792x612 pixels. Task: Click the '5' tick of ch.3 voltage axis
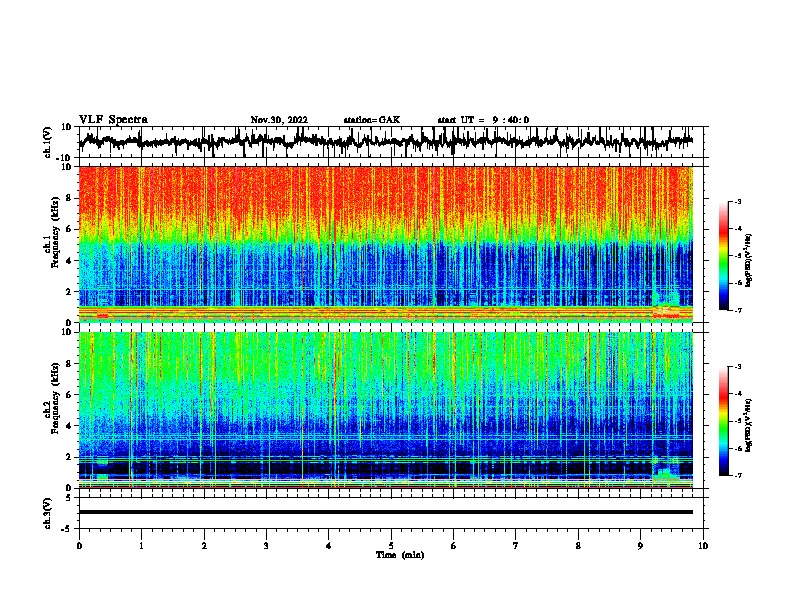[x=69, y=498]
